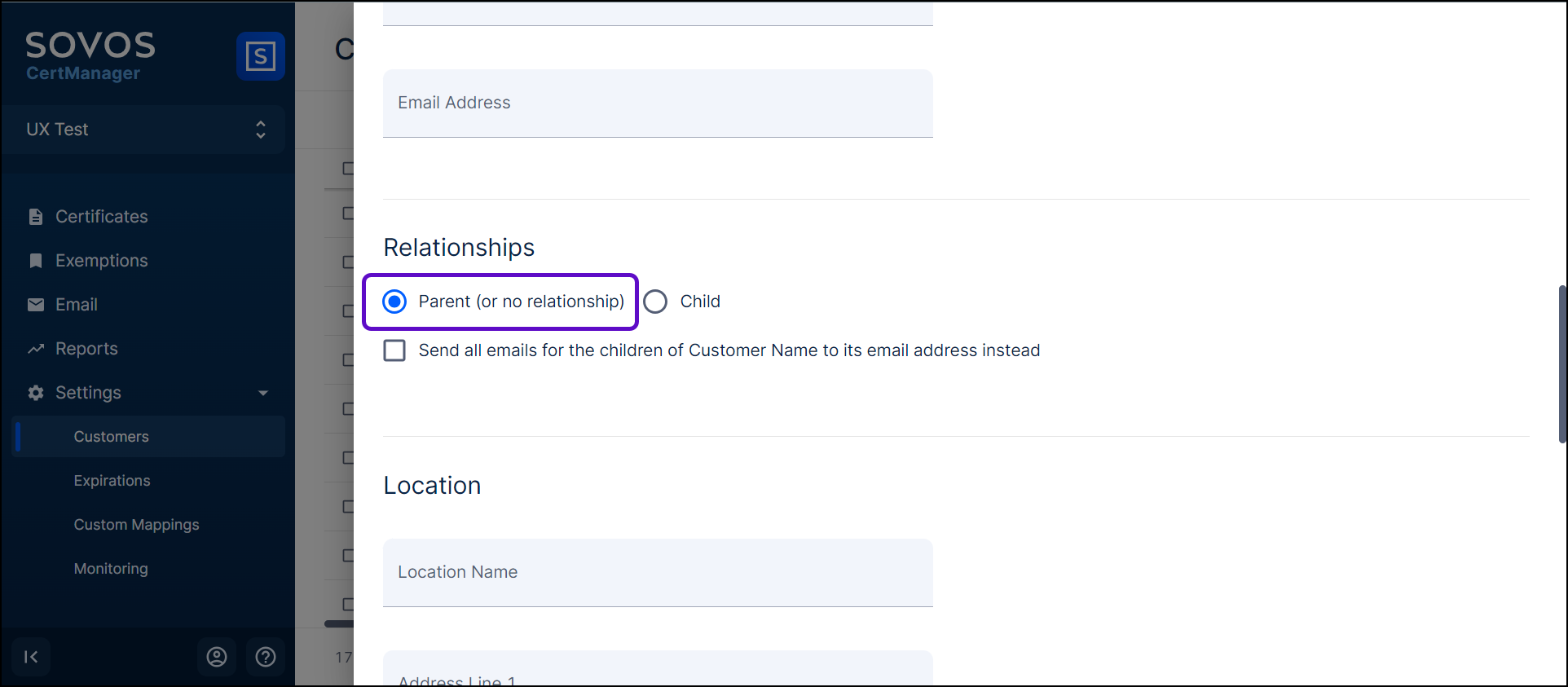Open the user account profile icon
1568x687 pixels.
217,657
